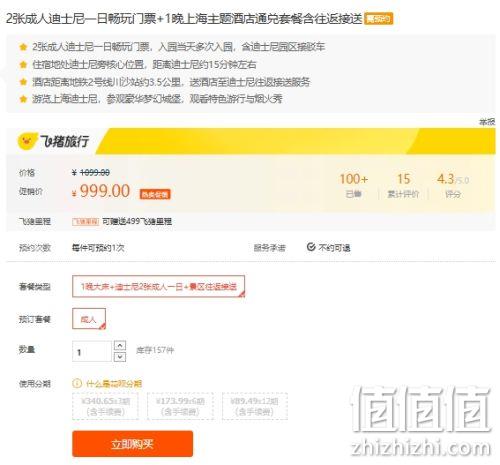Click the orange sale badge beside ¥999.00
The width and height of the screenshot is (500, 465).
click(x=155, y=194)
